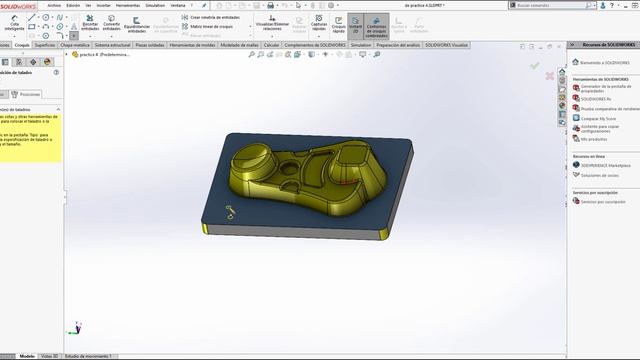Viewport: 640px width, 360px height.
Task: Click Zoom to fit magnifier icon
Action: [x=251, y=54]
